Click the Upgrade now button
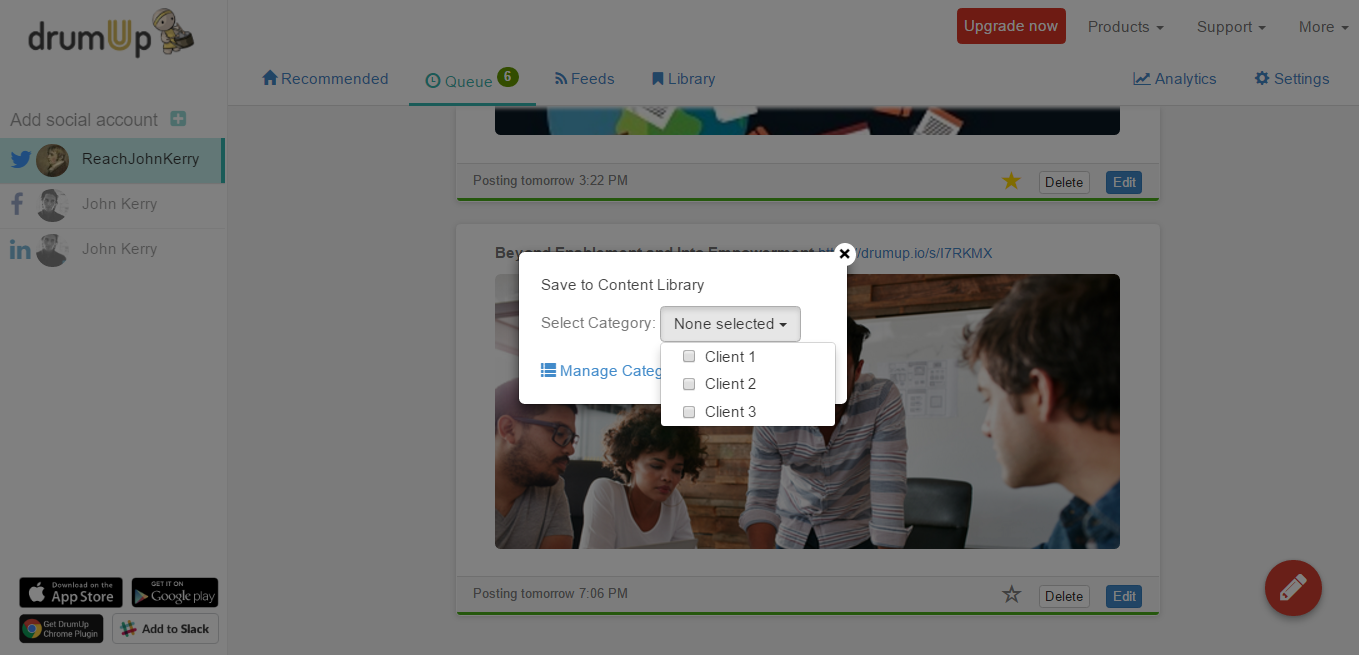This screenshot has width=1359, height=655. click(x=1011, y=26)
